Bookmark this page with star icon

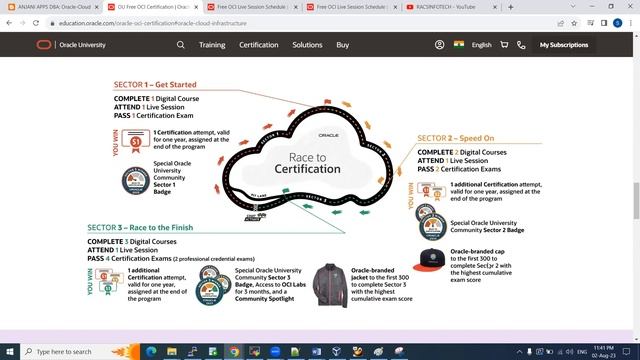click(x=574, y=23)
